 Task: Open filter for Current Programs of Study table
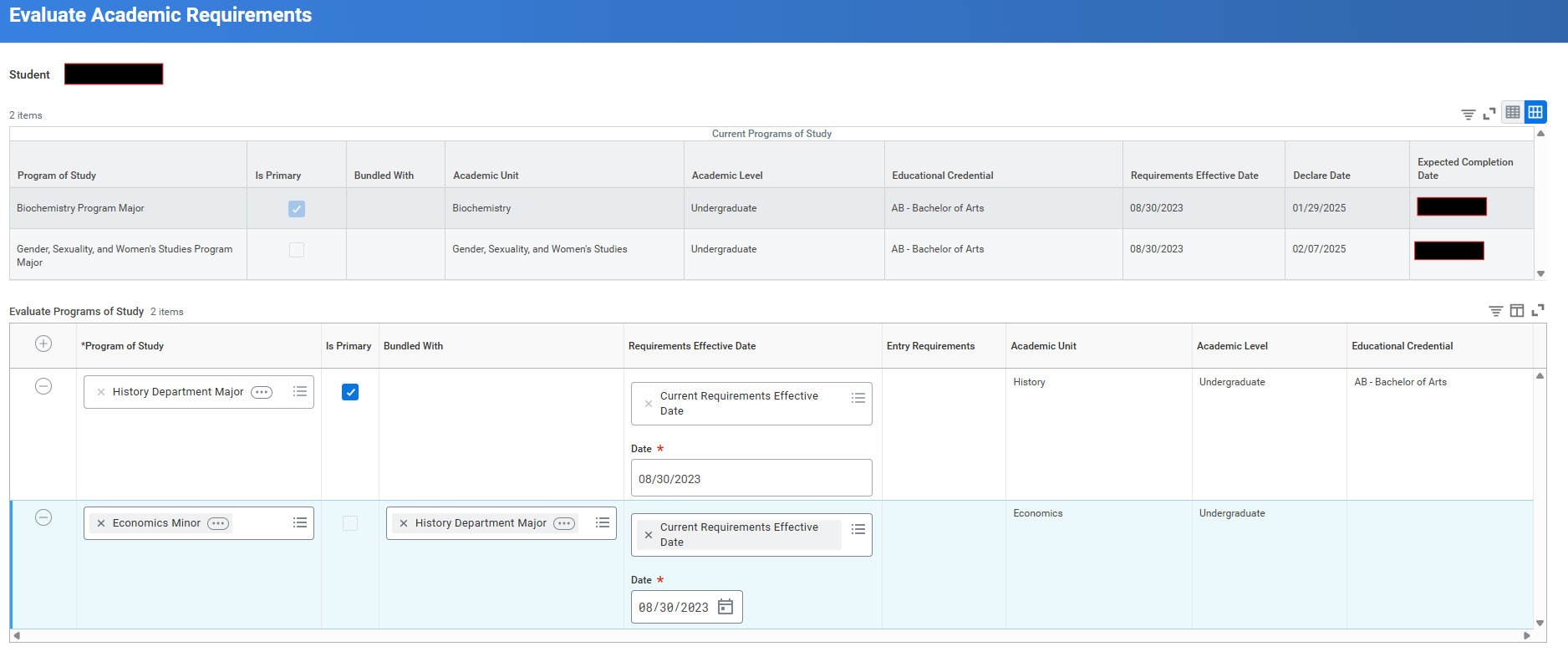(1468, 114)
